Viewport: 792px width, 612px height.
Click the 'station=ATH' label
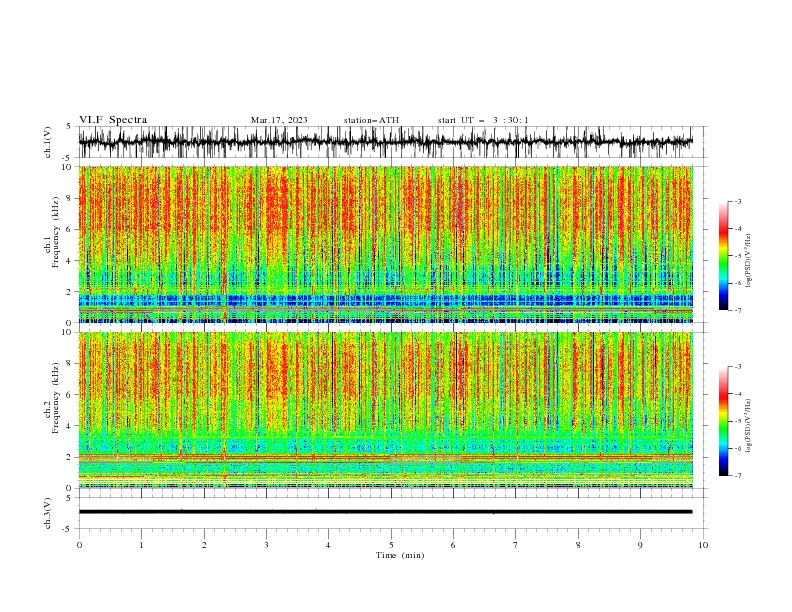(x=371, y=120)
